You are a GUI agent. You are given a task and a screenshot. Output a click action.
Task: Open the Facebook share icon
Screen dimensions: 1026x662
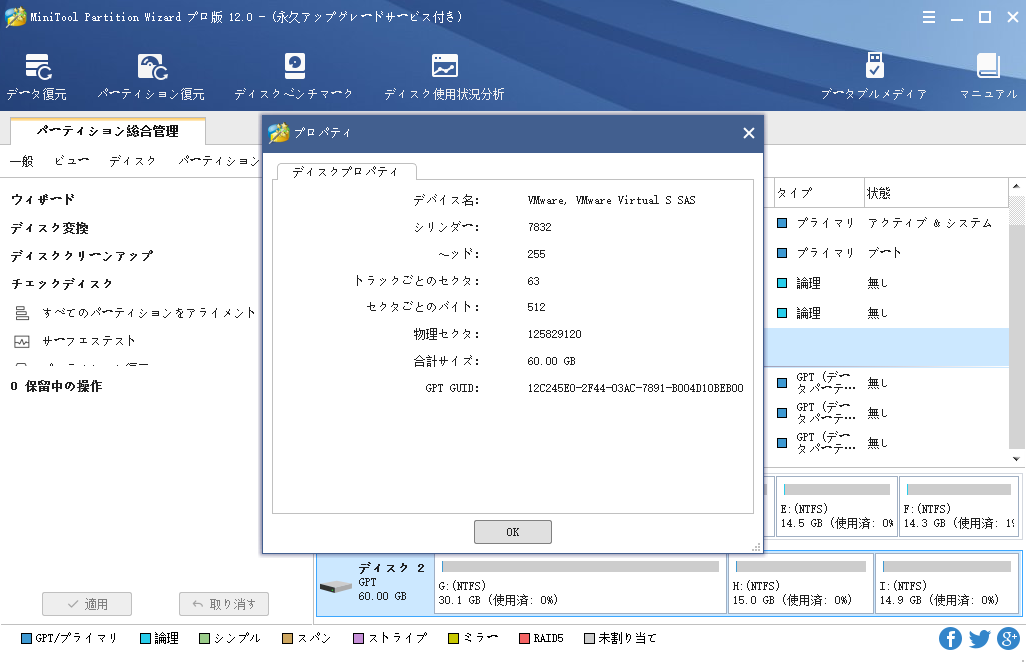[x=950, y=638]
